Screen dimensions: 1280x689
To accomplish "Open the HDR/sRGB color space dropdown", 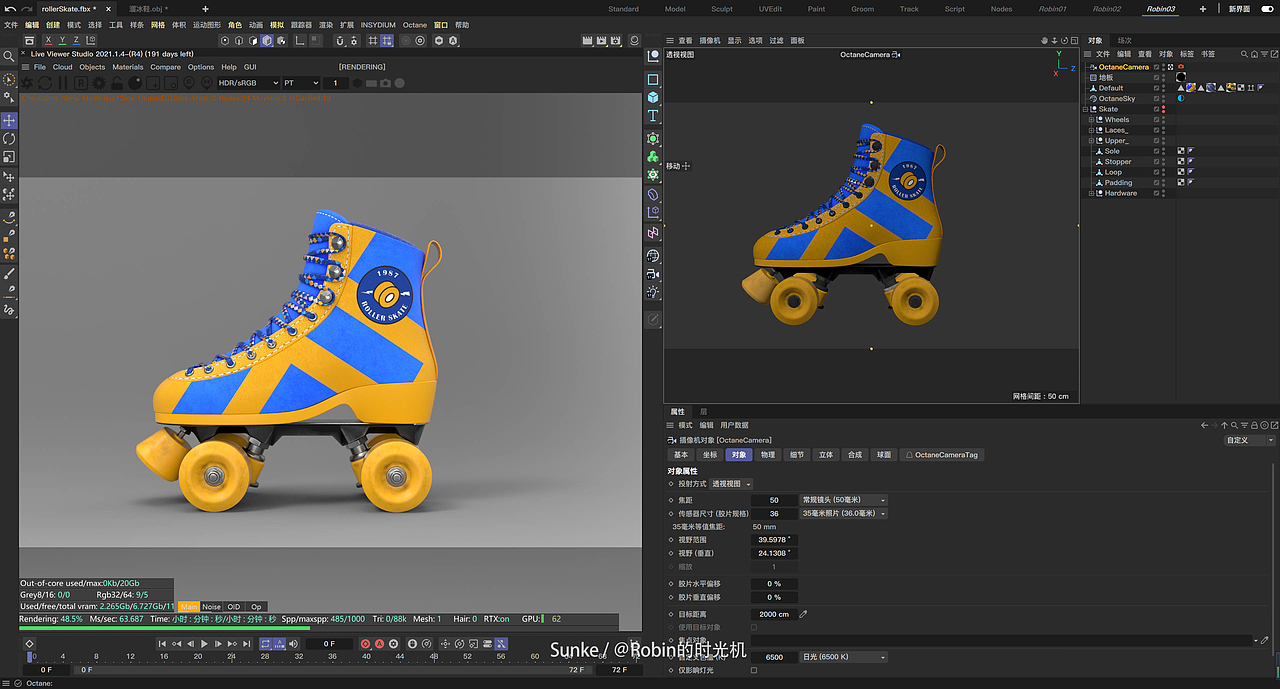I will [x=247, y=83].
